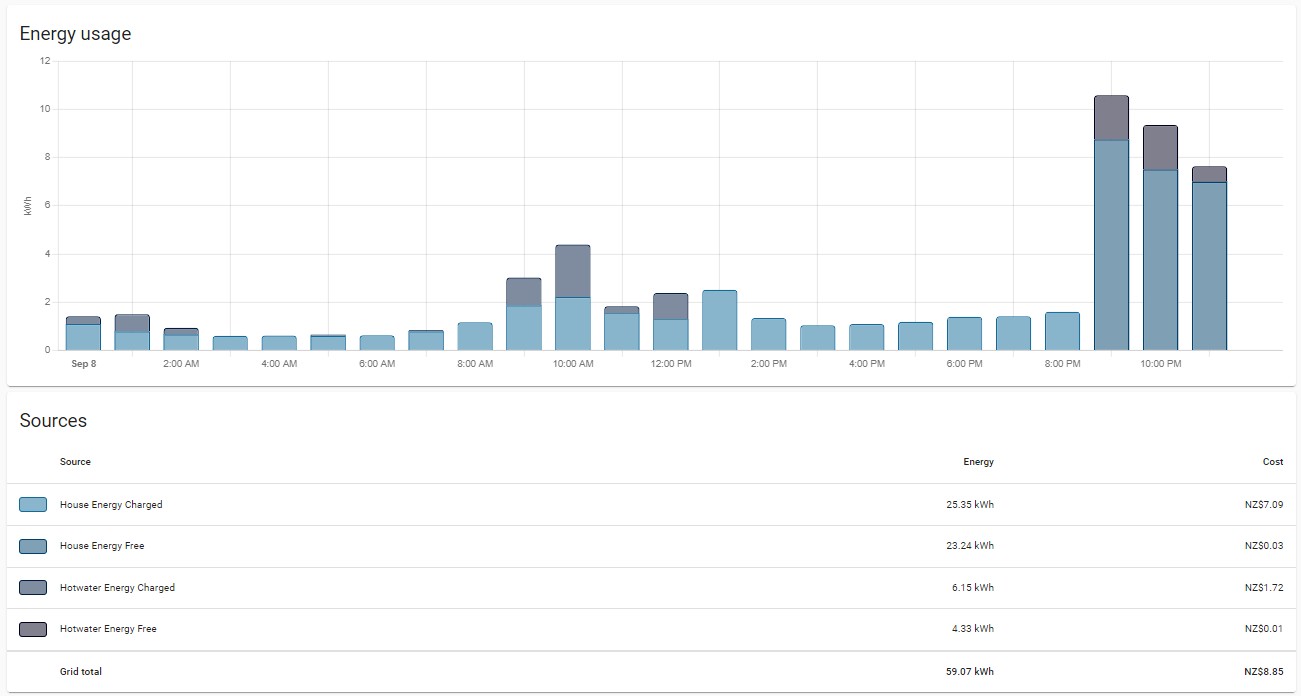Select the bar above the 4:00 AM label
The image size is (1301, 696).
(279, 343)
